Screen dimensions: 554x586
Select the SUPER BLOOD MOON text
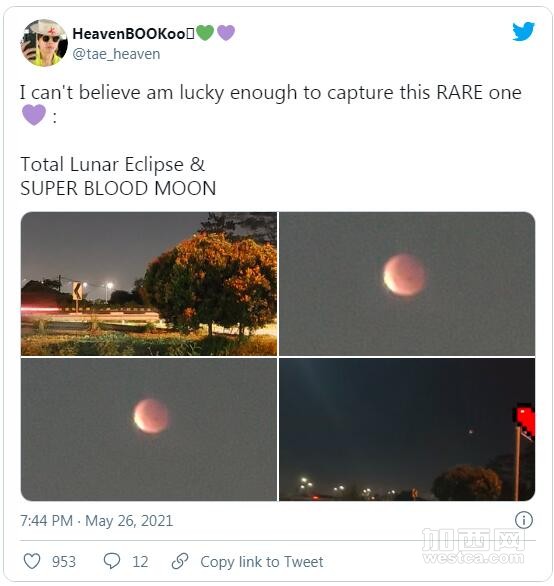(118, 188)
